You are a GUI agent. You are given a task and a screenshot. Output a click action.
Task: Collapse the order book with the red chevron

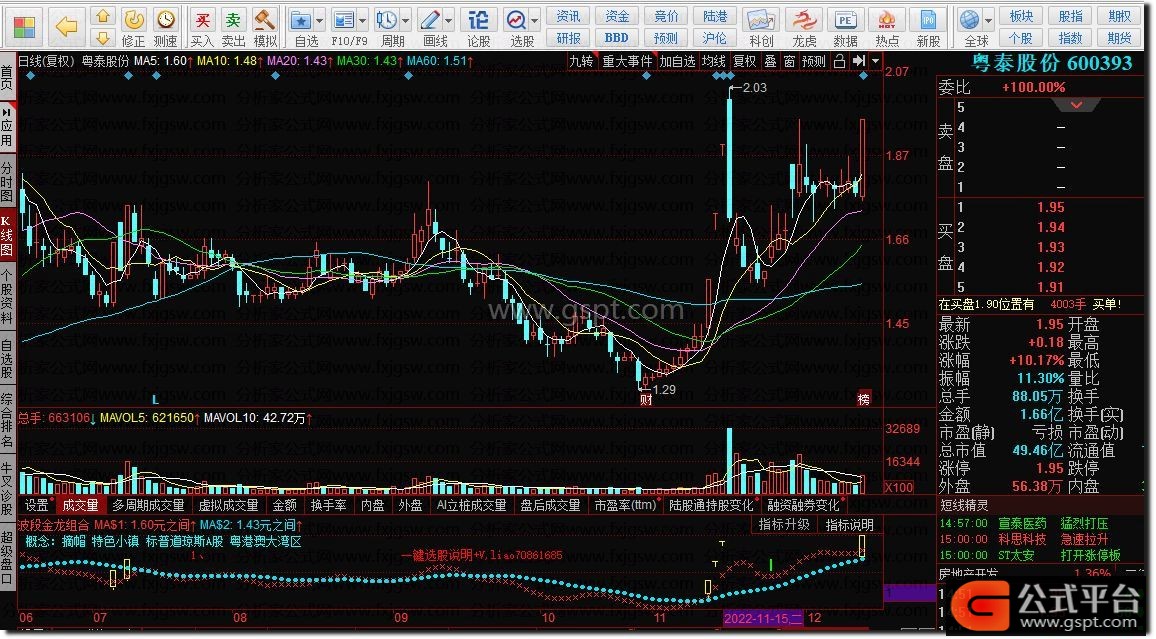[x=1076, y=105]
